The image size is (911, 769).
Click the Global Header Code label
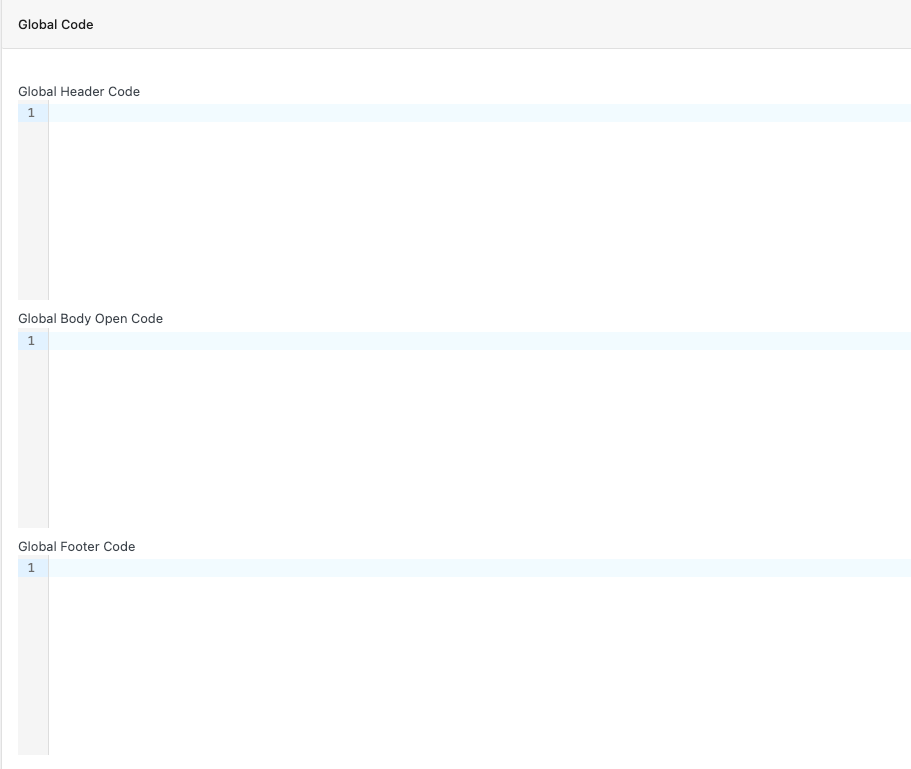pyautogui.click(x=79, y=91)
